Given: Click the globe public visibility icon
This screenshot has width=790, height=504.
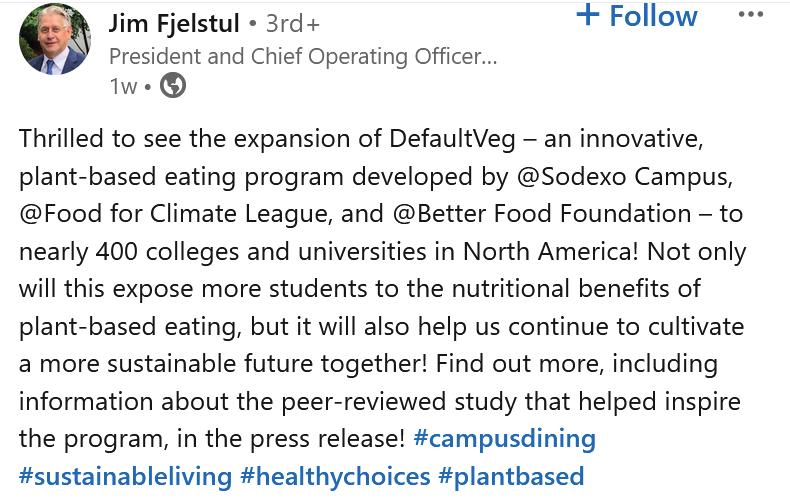Looking at the screenshot, I should (x=173, y=86).
